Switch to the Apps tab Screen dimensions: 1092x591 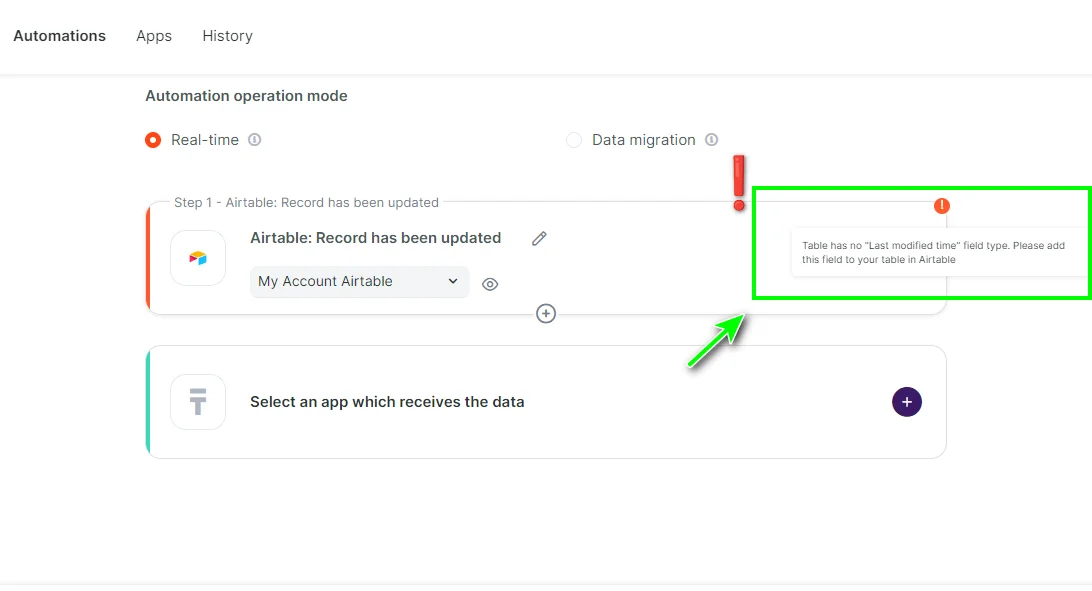coord(154,36)
